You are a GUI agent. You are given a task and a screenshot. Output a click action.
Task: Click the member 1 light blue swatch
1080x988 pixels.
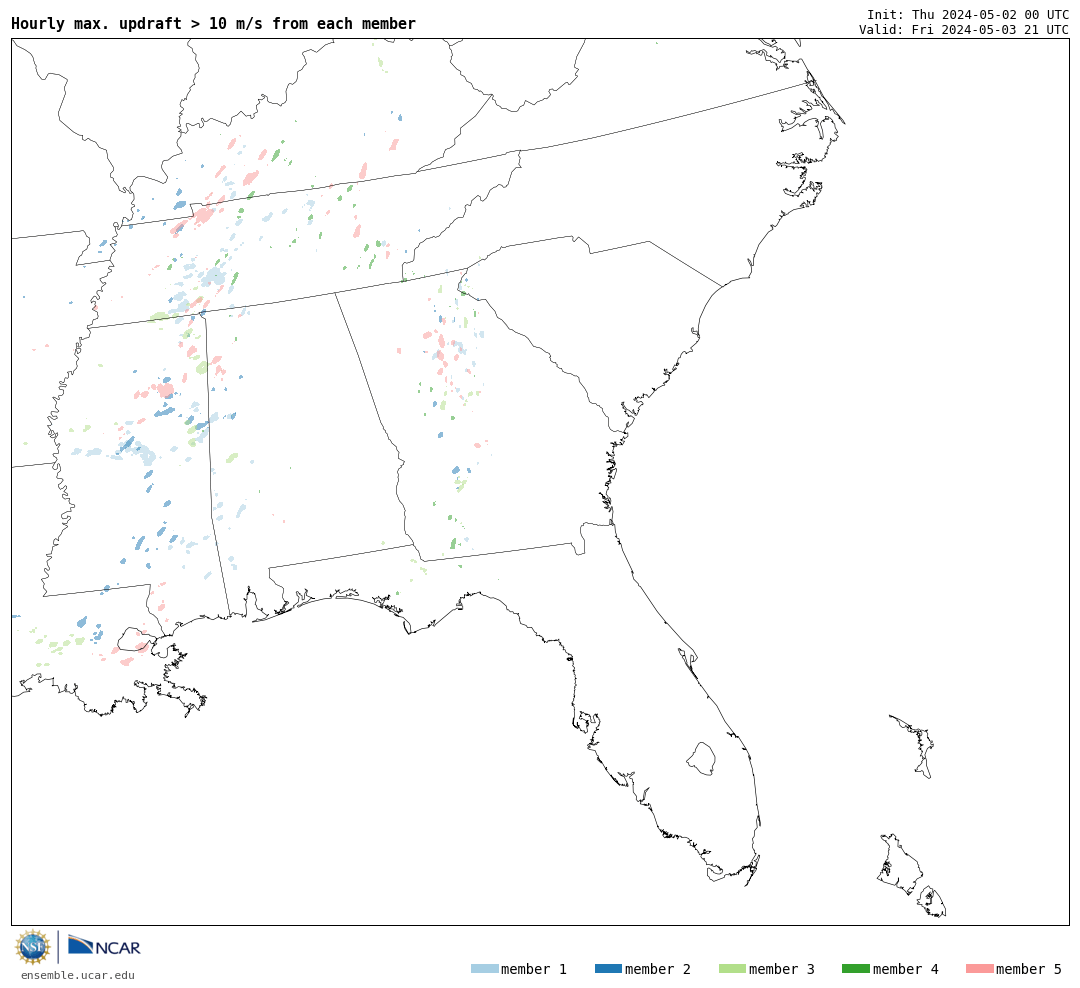(x=485, y=969)
